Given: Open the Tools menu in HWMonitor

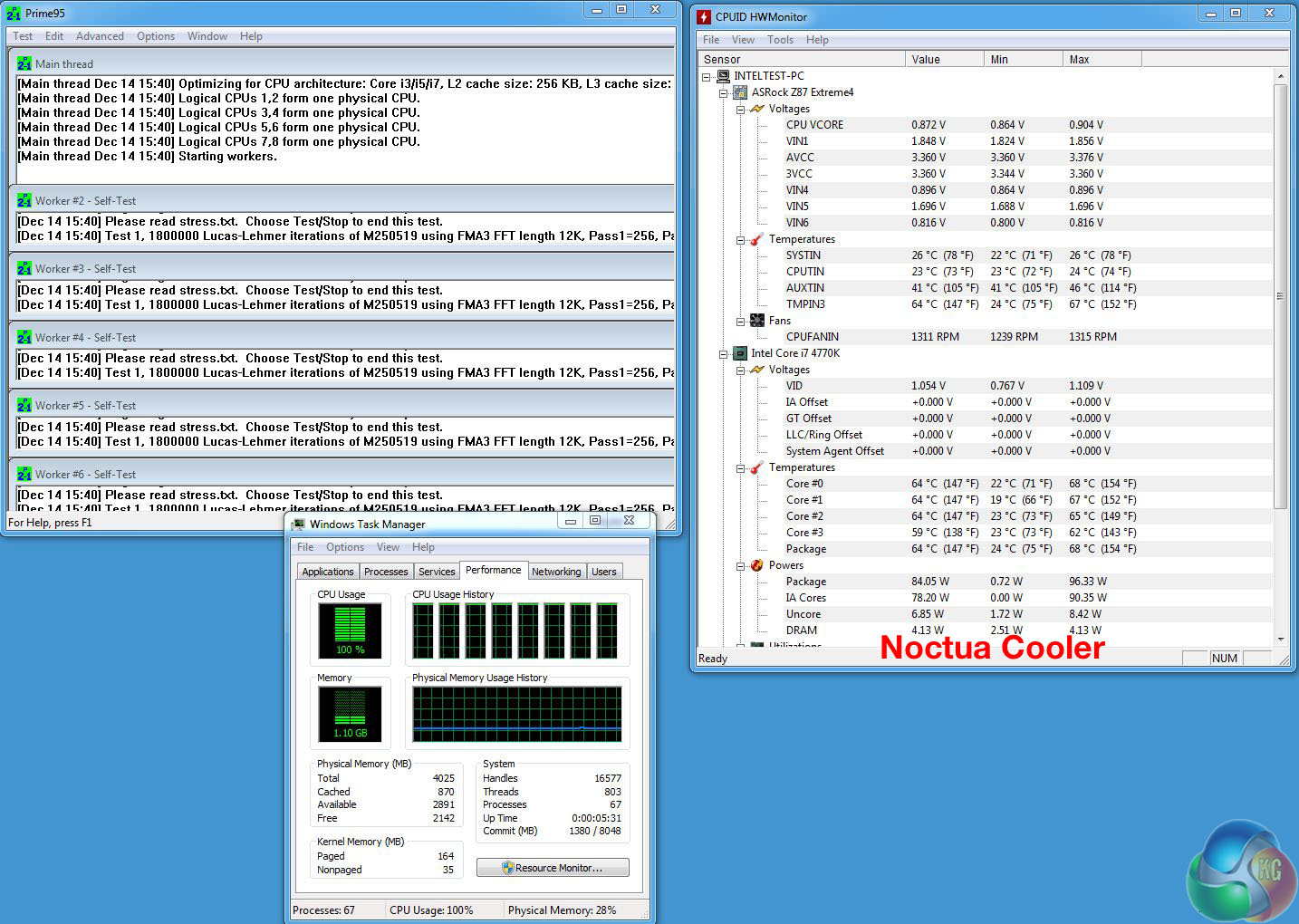Looking at the screenshot, I should point(780,40).
